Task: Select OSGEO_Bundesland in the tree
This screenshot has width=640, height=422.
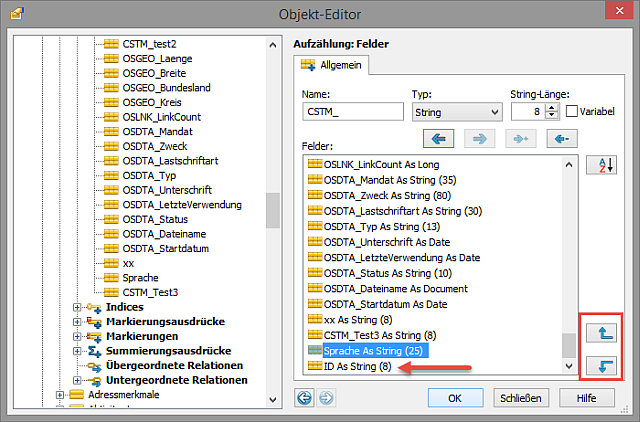Action: tap(167, 88)
